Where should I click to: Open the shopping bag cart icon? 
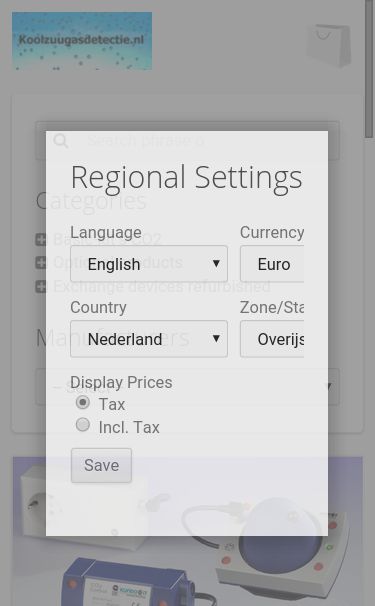pos(329,46)
